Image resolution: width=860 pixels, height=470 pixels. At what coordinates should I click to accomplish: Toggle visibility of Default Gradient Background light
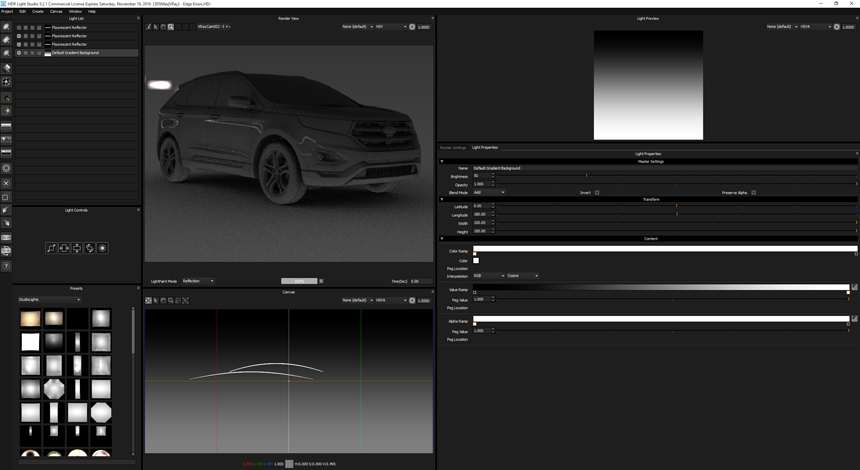click(x=19, y=53)
